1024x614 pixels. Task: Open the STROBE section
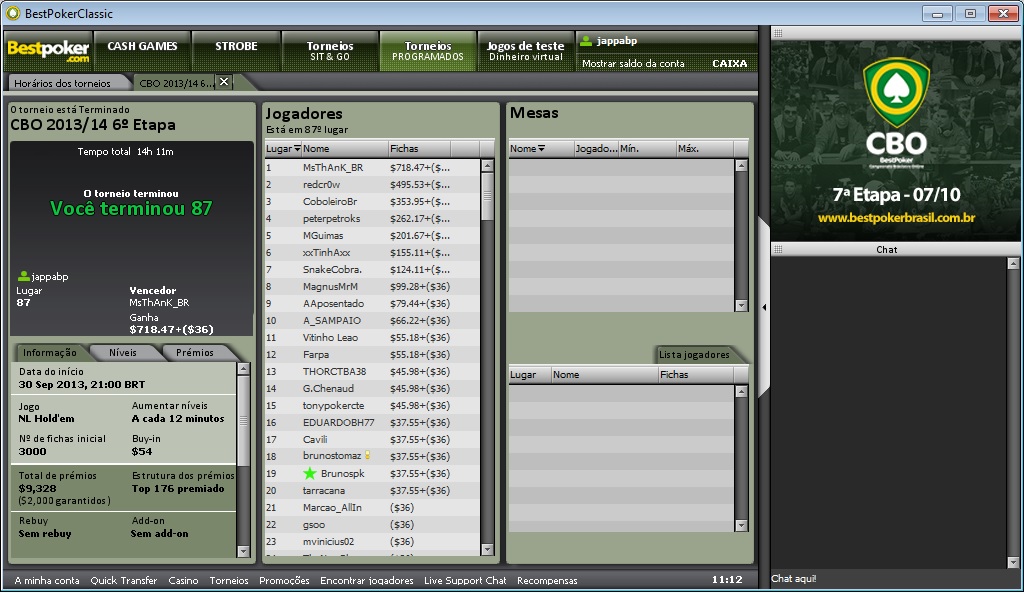pos(236,50)
